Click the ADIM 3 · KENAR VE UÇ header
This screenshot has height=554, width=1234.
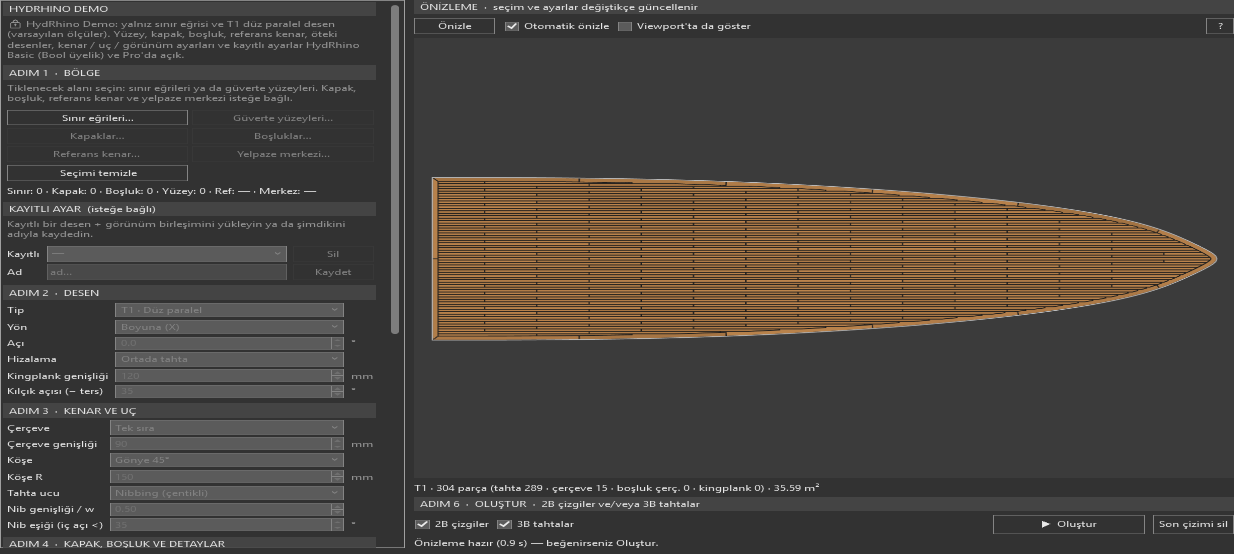[x=190, y=411]
